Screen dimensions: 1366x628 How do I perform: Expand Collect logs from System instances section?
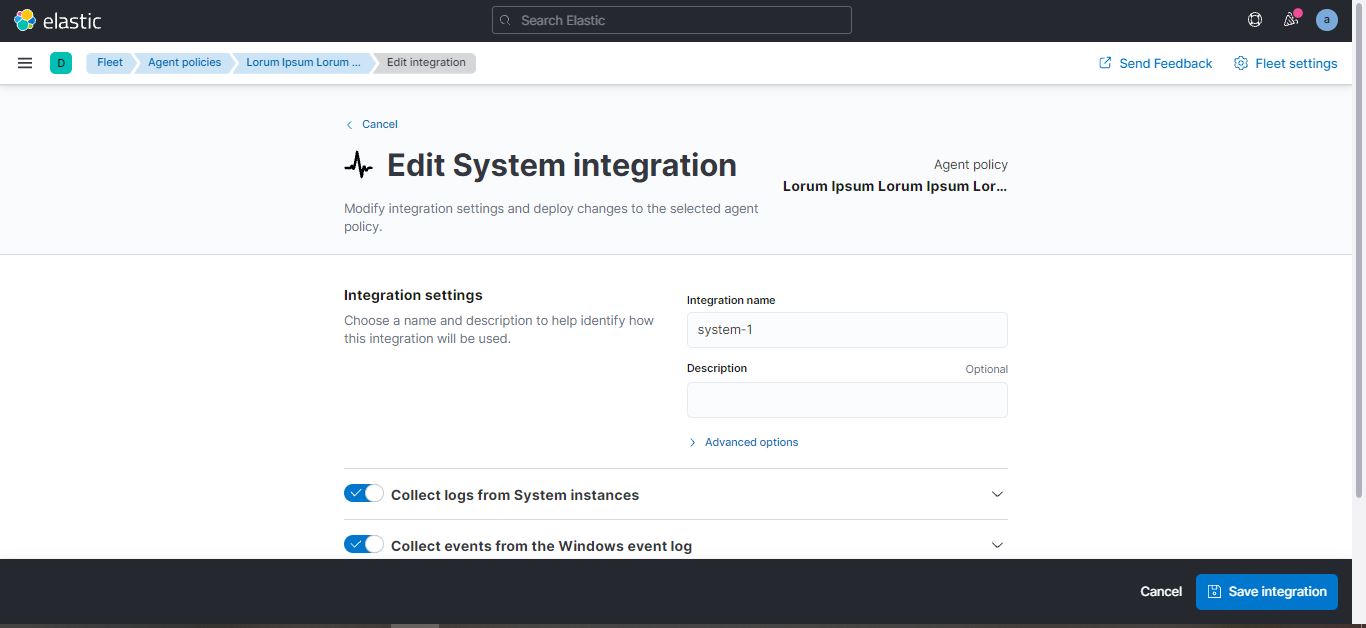point(997,494)
